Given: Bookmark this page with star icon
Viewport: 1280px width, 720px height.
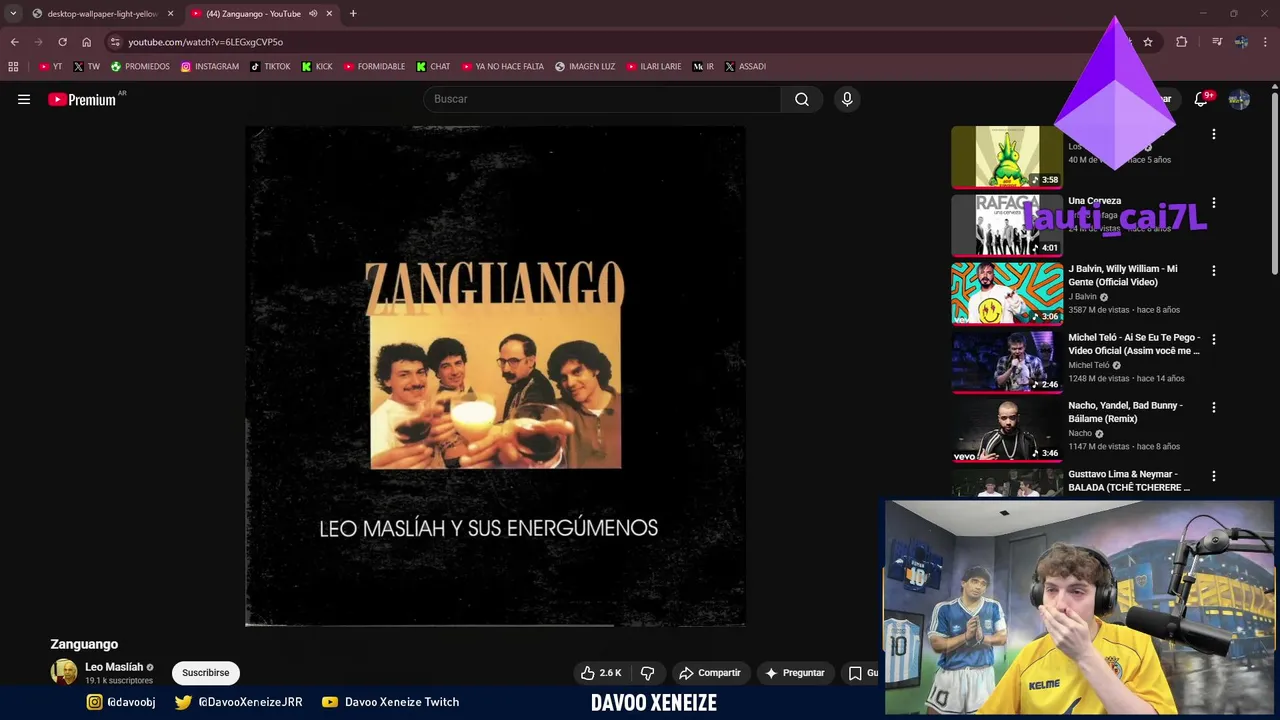Looking at the screenshot, I should point(1148,42).
